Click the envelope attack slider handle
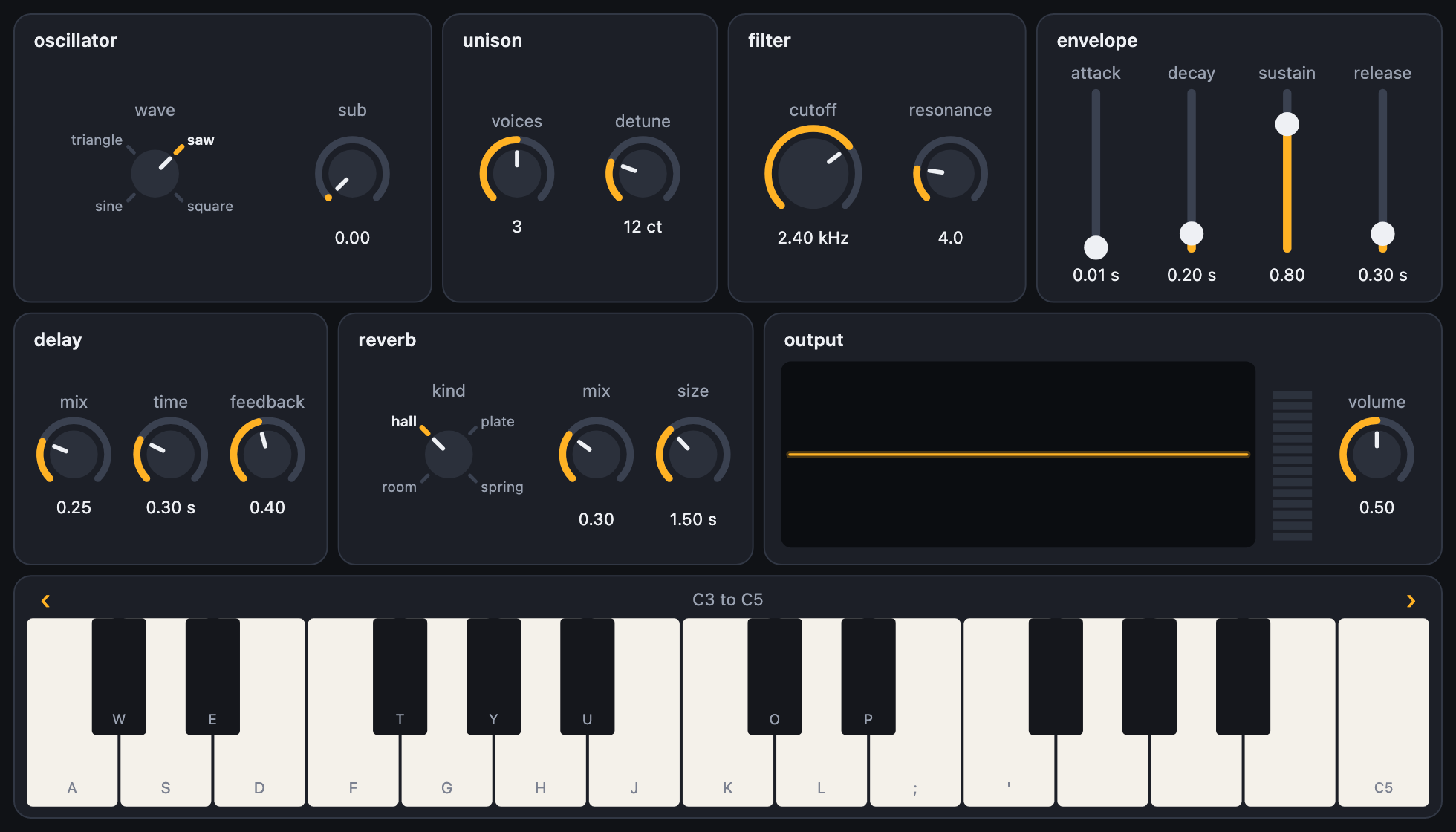Screen dimensions: 1456x832 pyautogui.click(x=1096, y=247)
